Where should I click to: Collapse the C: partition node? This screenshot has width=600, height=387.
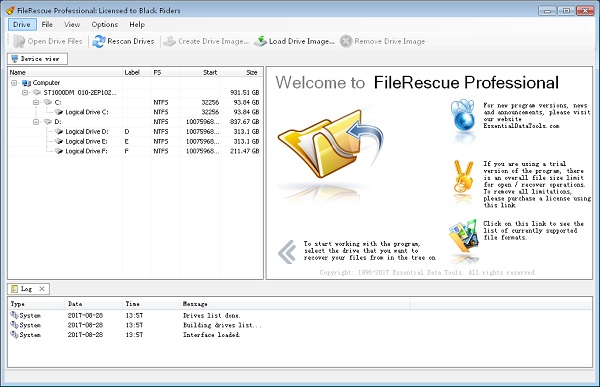[x=36, y=102]
